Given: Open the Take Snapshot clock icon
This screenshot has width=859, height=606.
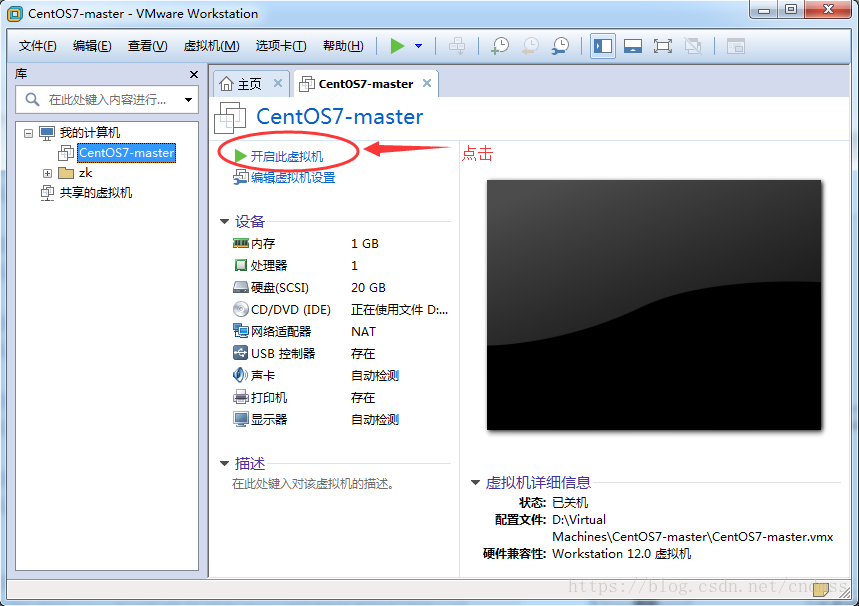Looking at the screenshot, I should click(500, 46).
